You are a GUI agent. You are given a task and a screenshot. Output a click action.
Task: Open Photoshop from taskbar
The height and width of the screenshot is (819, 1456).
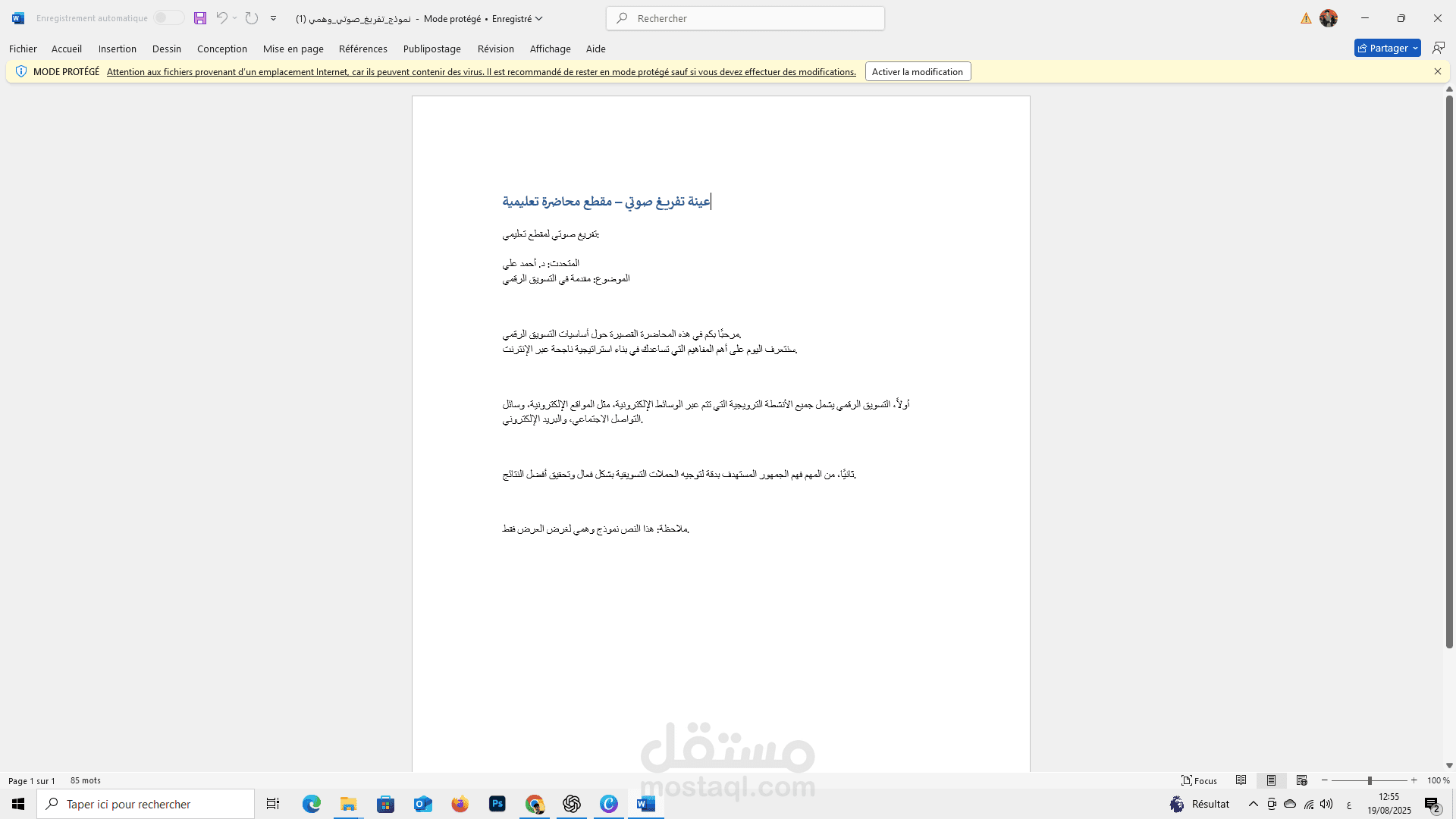click(497, 804)
